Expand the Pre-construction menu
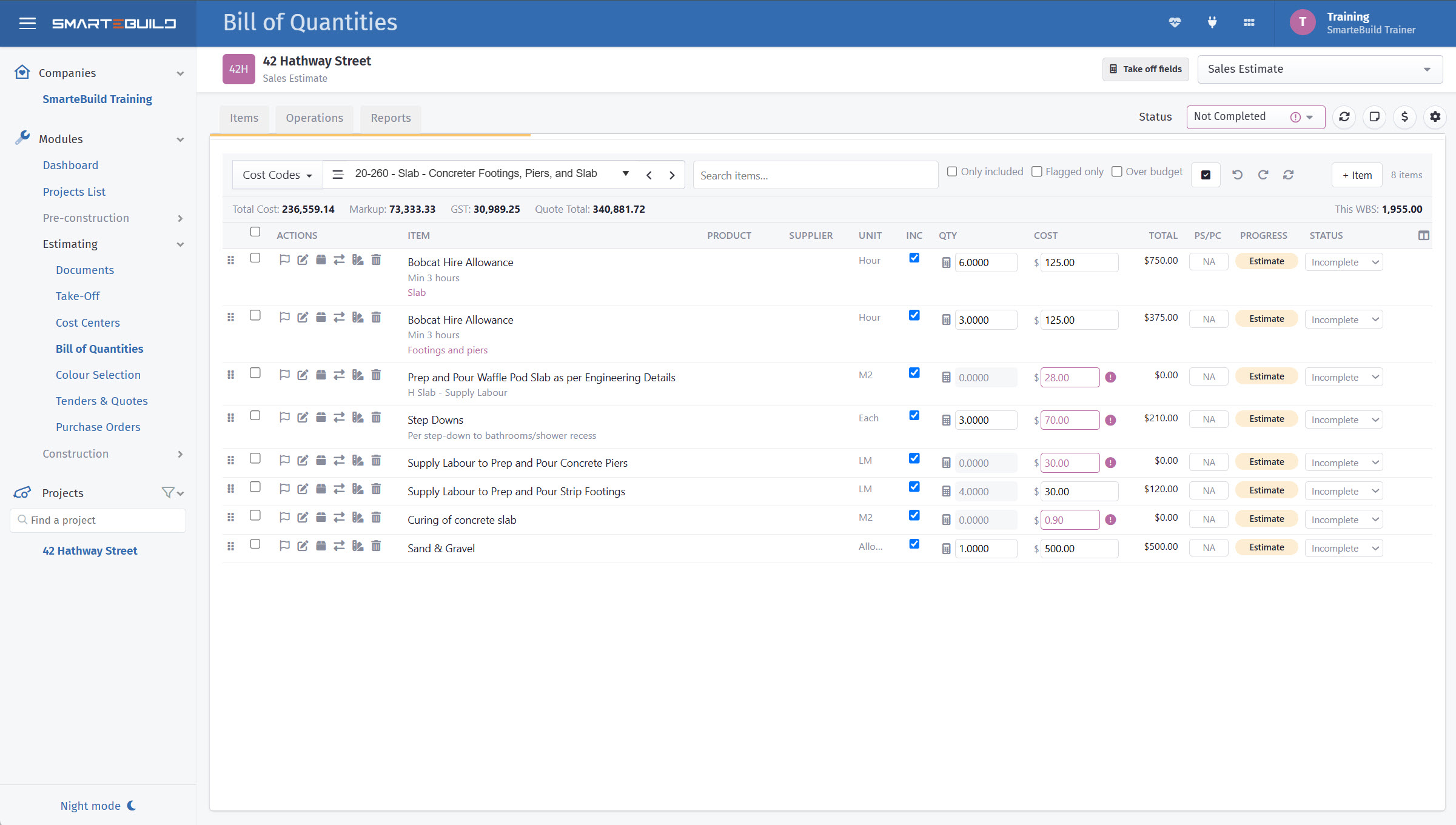The image size is (1456, 825). 112,218
